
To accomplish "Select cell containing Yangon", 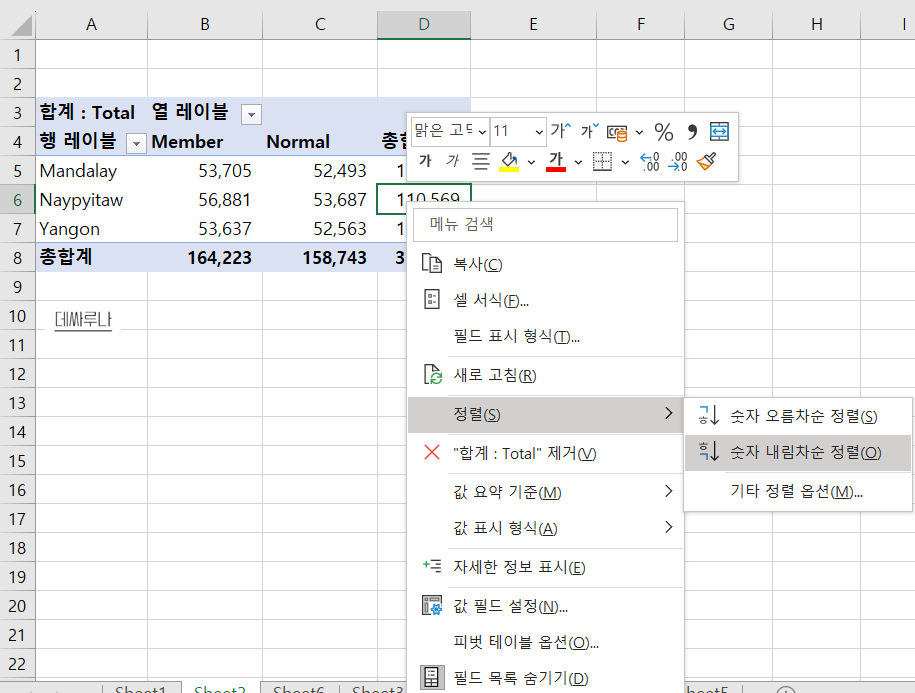I will pos(91,229).
